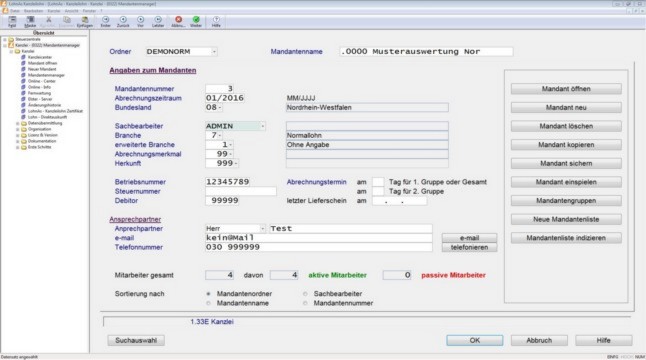
Task: Click the Maske toolbar icon
Action: [x=30, y=20]
